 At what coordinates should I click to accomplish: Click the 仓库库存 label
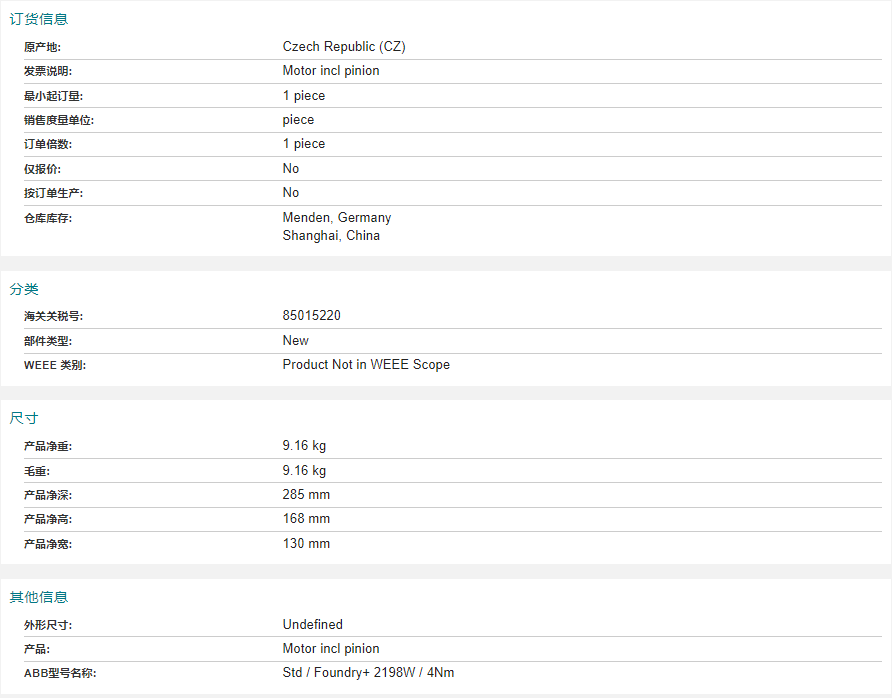click(x=48, y=218)
